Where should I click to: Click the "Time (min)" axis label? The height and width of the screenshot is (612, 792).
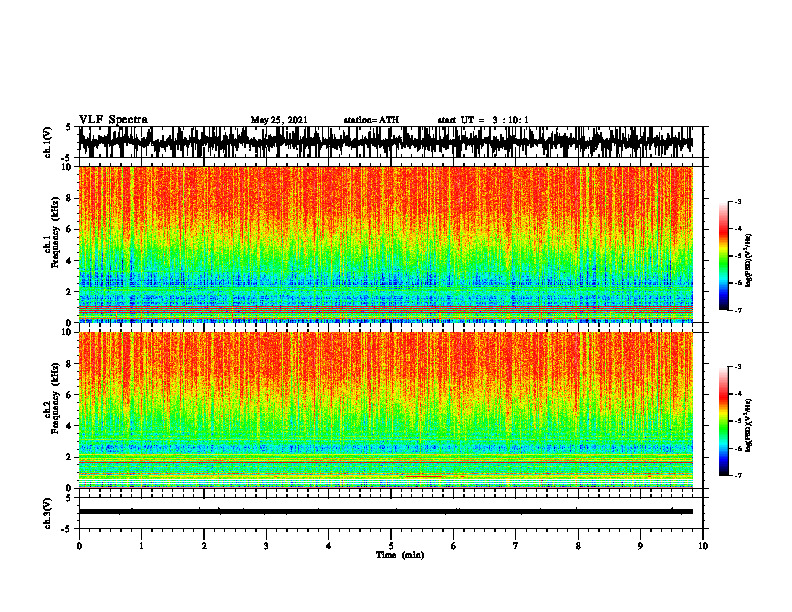[x=400, y=555]
